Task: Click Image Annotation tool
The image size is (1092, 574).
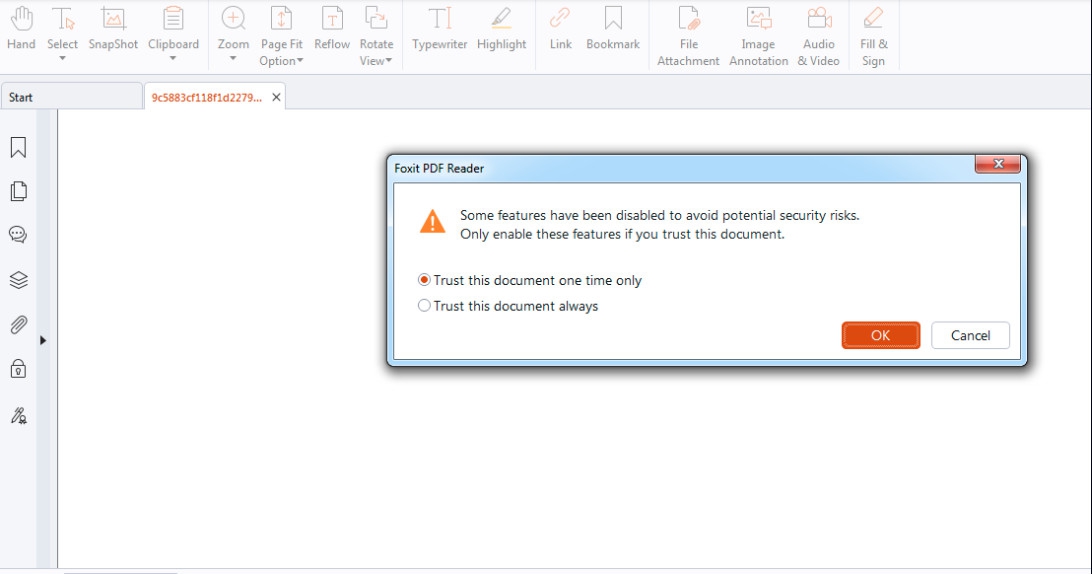Action: pyautogui.click(x=758, y=36)
